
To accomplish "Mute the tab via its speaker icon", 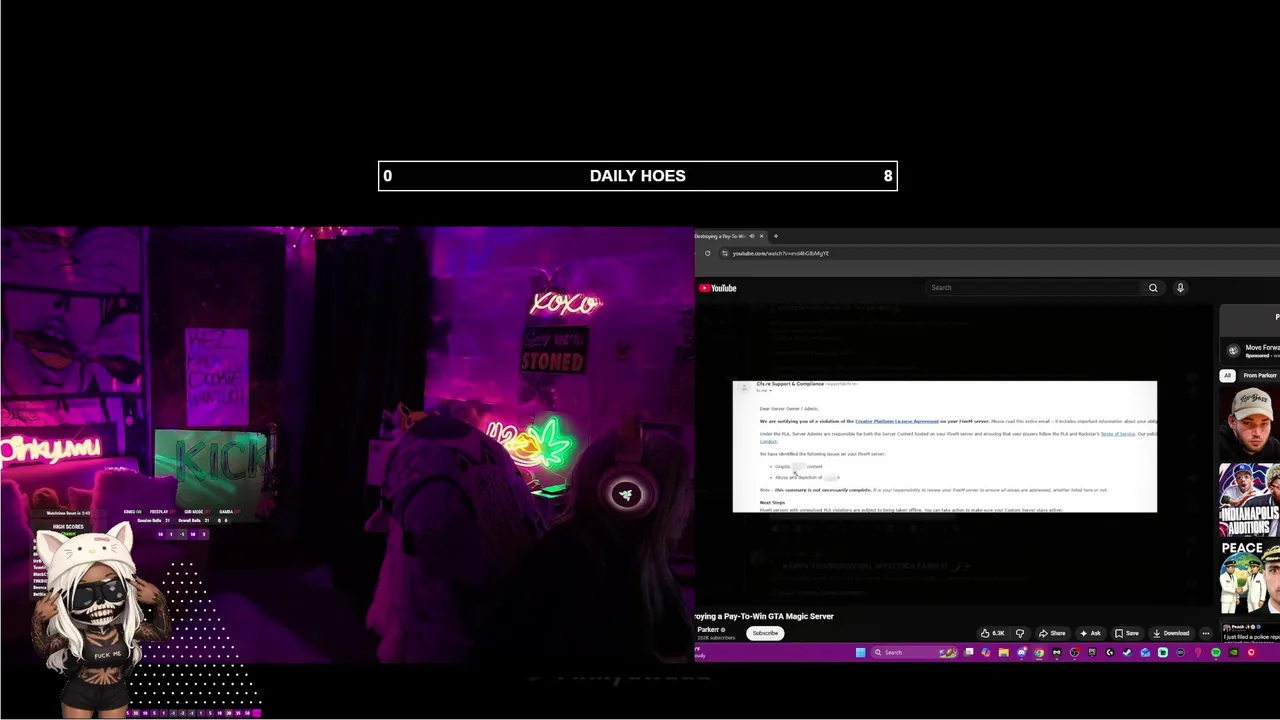I will tap(751, 236).
